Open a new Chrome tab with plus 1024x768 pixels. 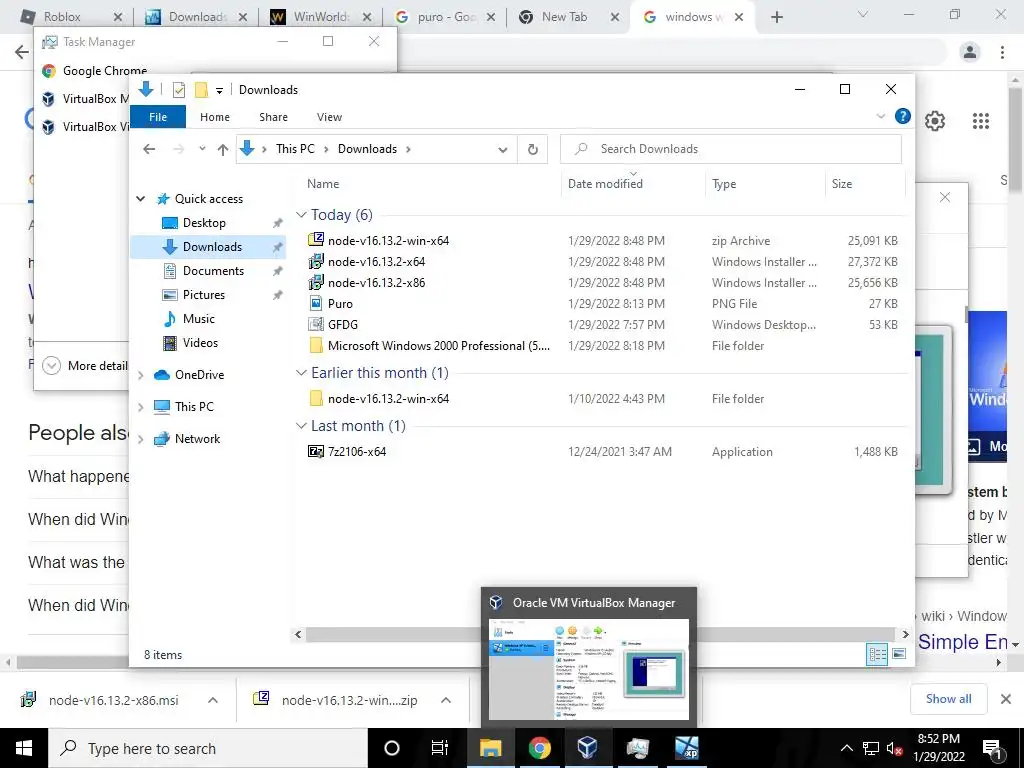(776, 17)
